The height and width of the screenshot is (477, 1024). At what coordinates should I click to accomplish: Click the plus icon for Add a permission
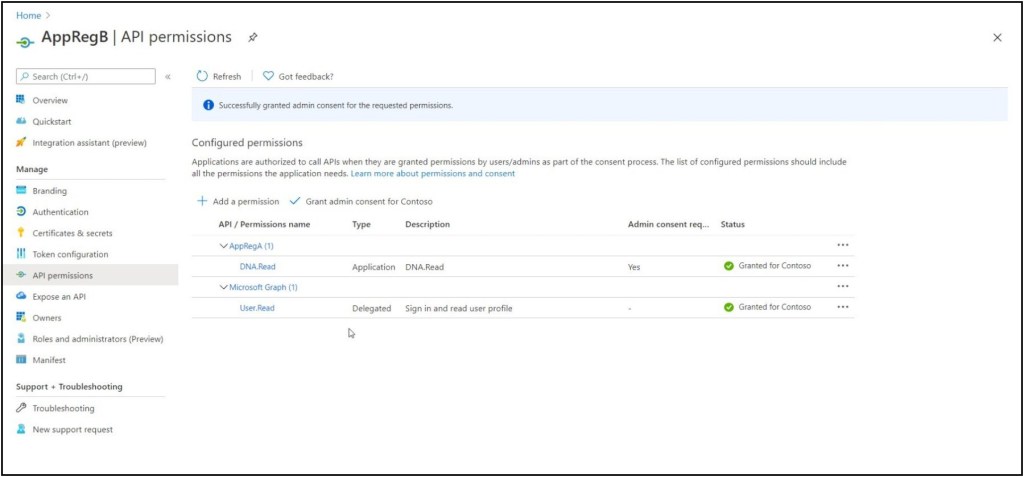click(202, 201)
